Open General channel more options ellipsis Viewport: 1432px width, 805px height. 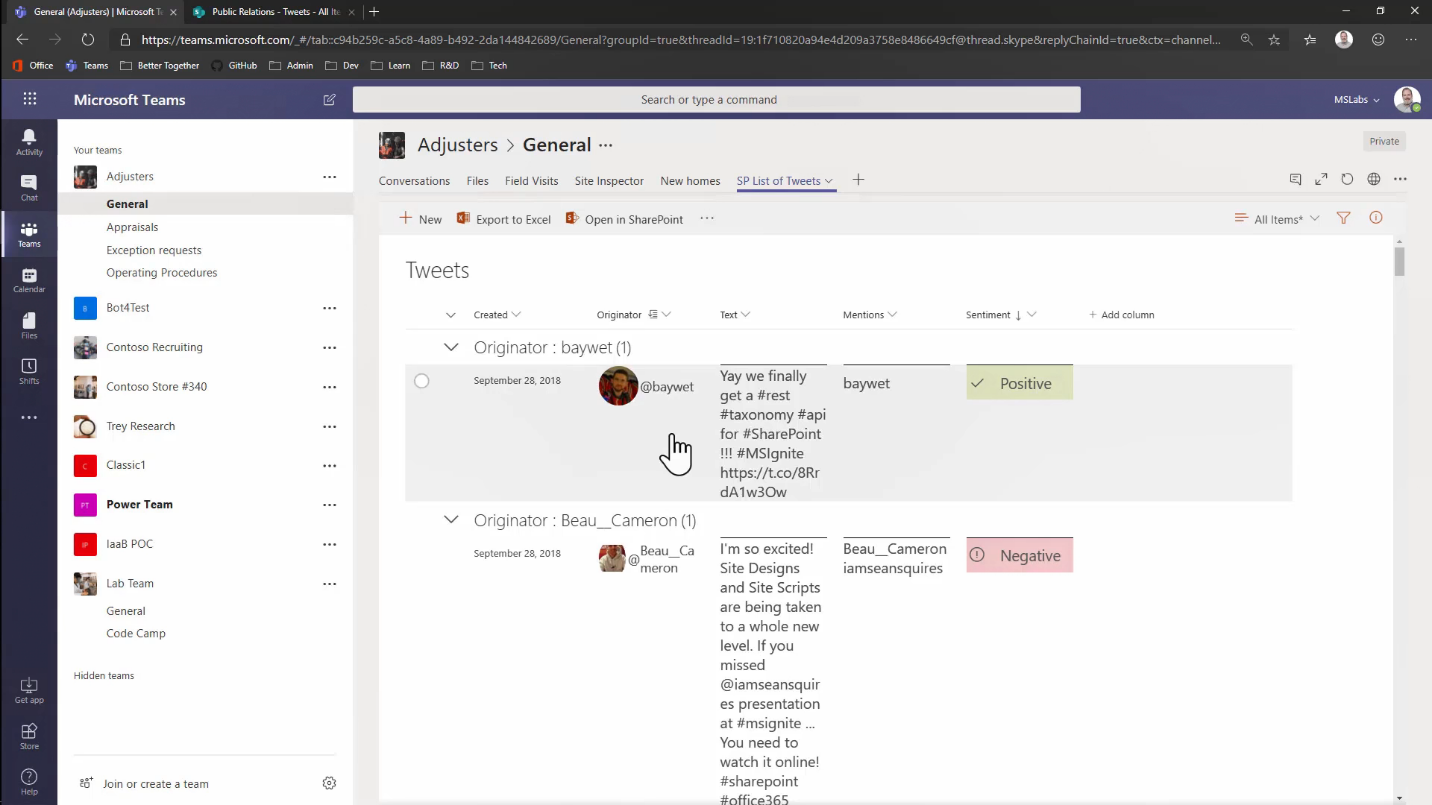click(606, 145)
